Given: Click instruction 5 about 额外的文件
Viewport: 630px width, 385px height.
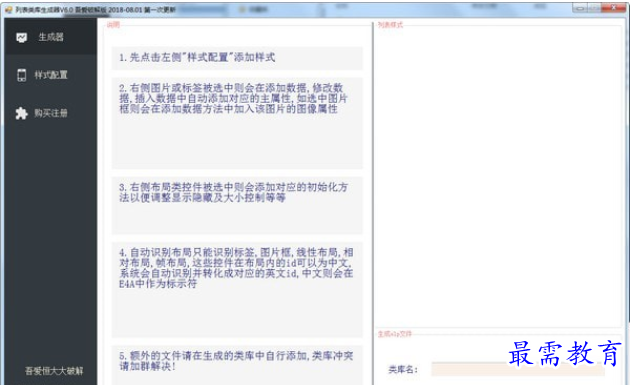Looking at the screenshot, I should (237, 365).
